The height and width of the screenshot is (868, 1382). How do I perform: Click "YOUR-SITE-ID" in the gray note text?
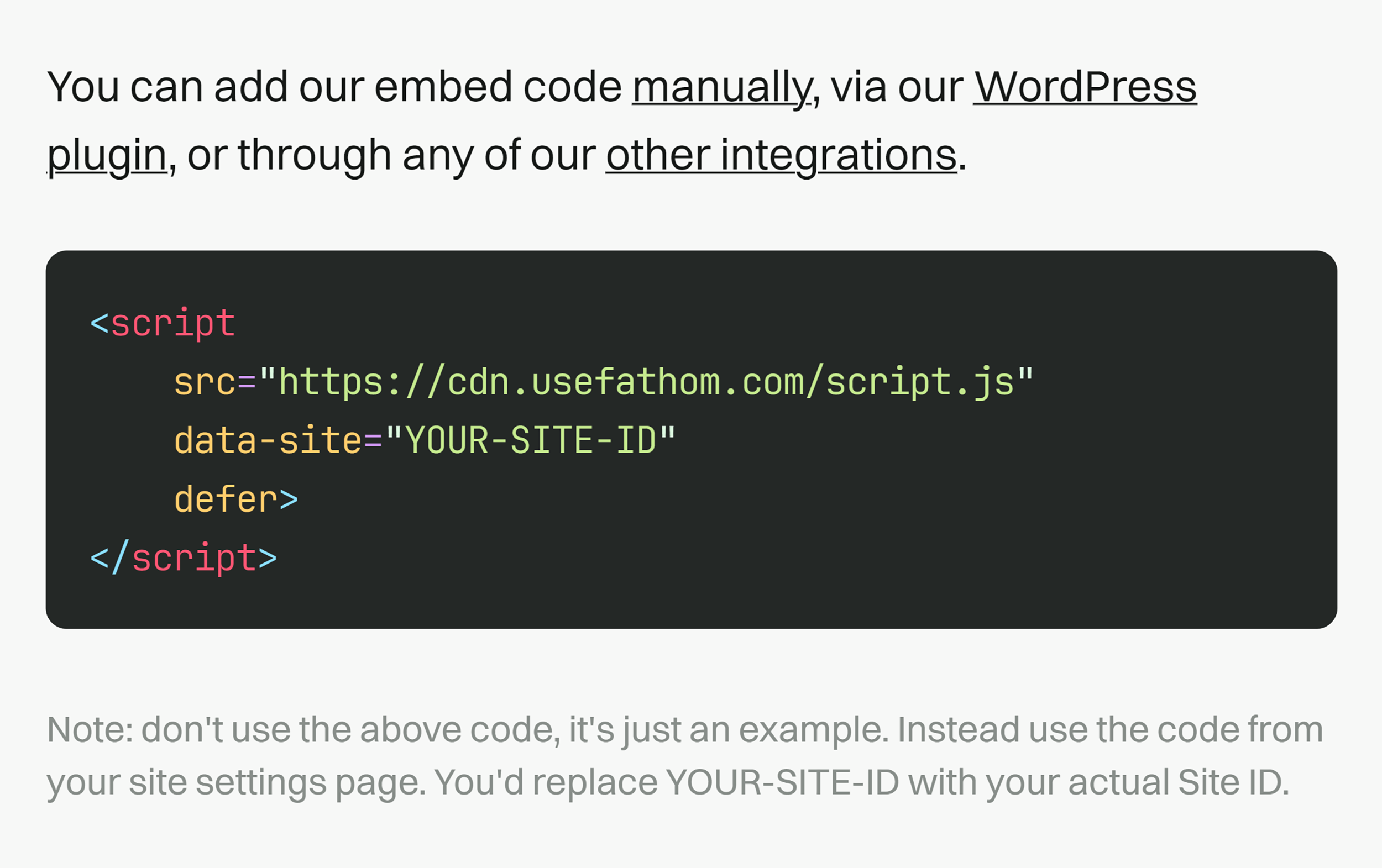click(782, 782)
